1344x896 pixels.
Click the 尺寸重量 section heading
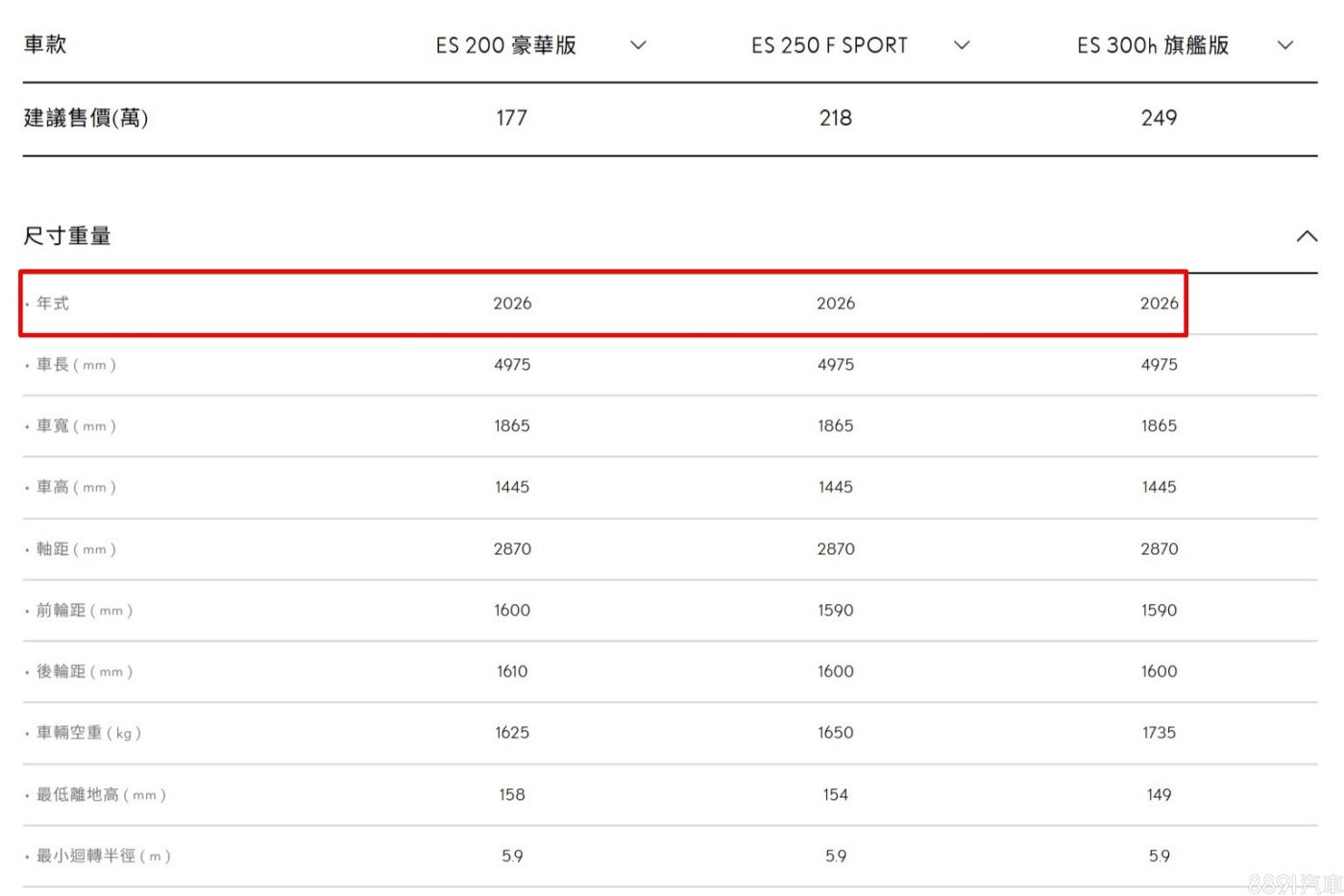(67, 236)
